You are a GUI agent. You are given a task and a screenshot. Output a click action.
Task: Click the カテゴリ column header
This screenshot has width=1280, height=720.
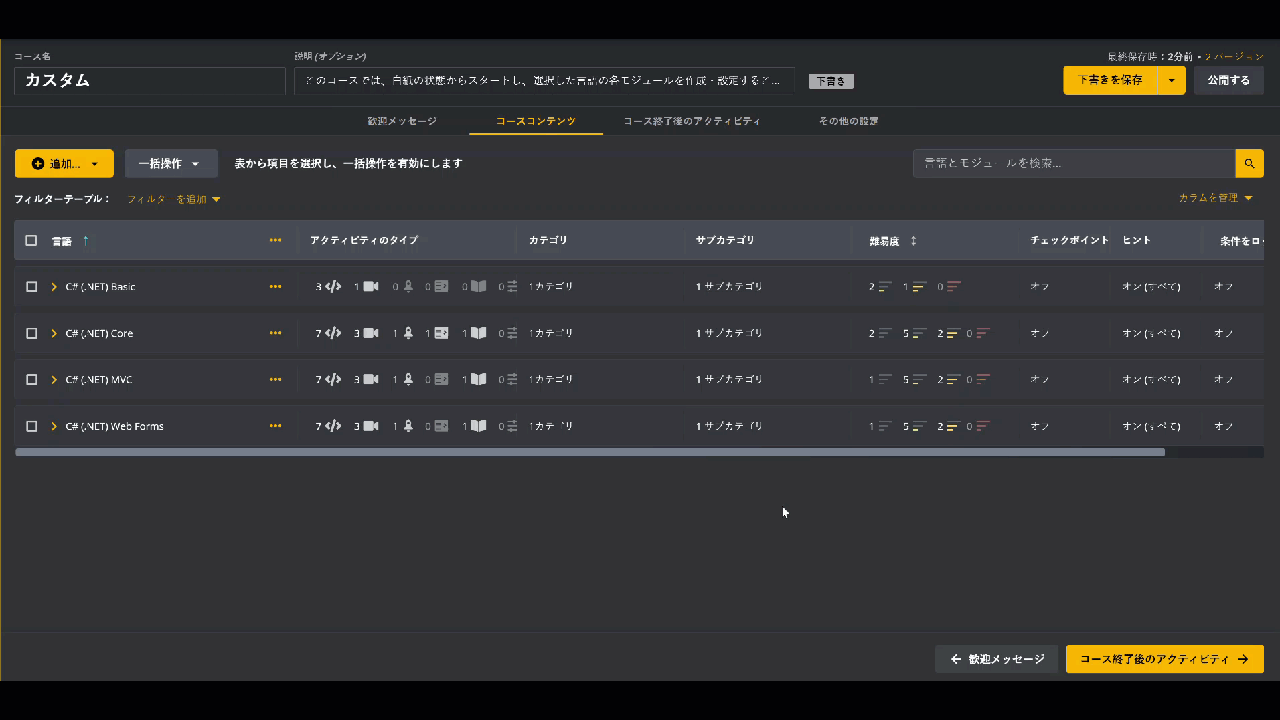click(548, 240)
